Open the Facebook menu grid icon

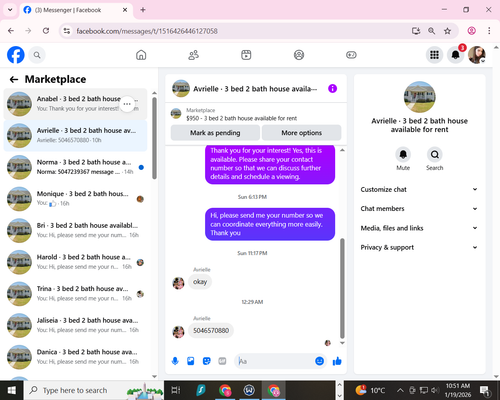(434, 55)
